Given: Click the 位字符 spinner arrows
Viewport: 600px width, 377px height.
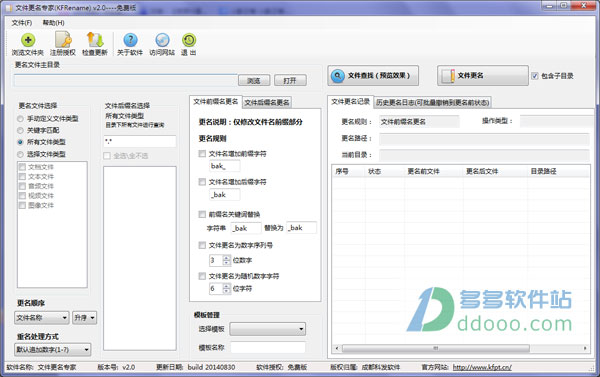Looking at the screenshot, I should pyautogui.click(x=227, y=289).
